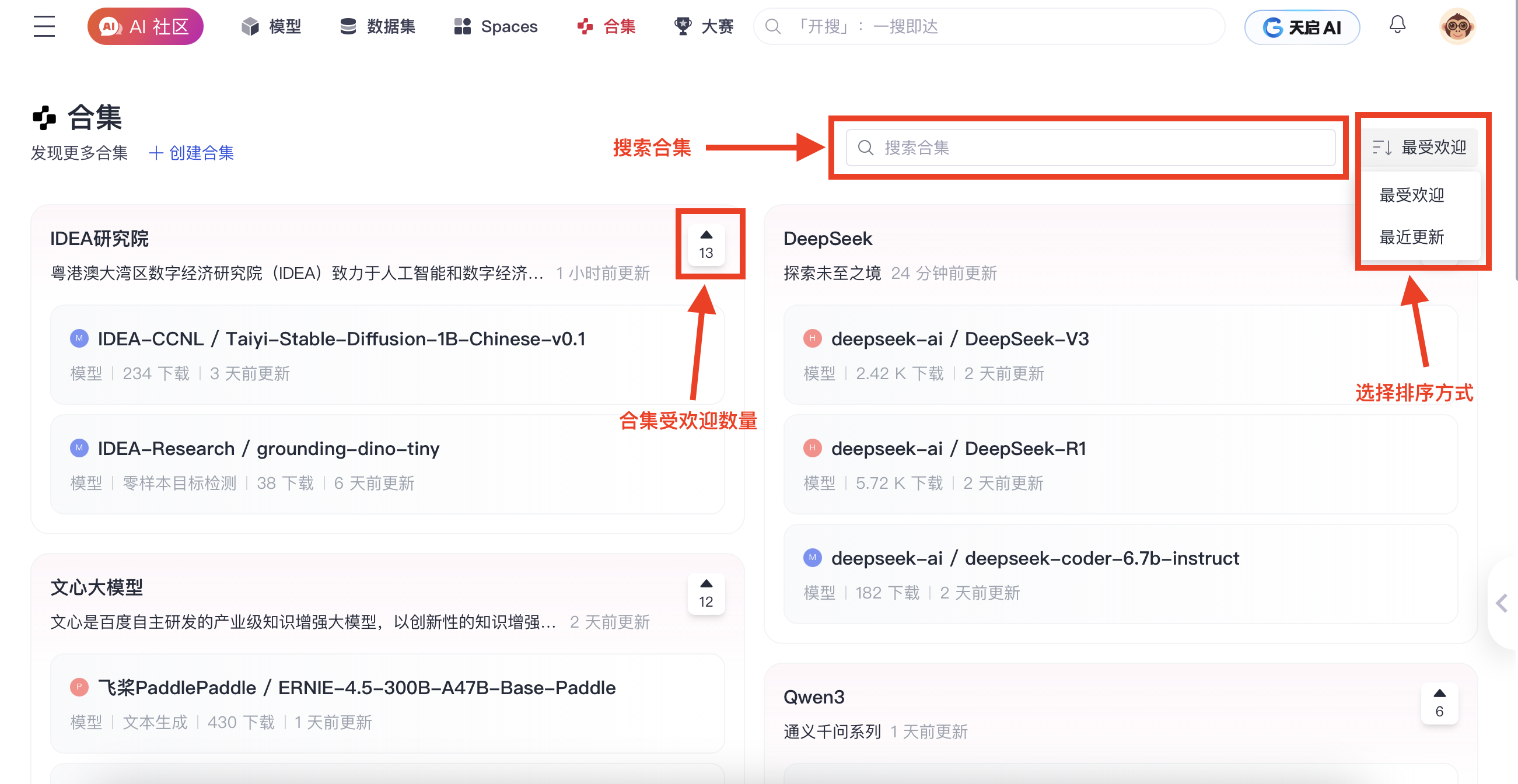Open the DeepSeek collection title
Viewport: 1518px width, 784px height.
pyautogui.click(x=827, y=239)
